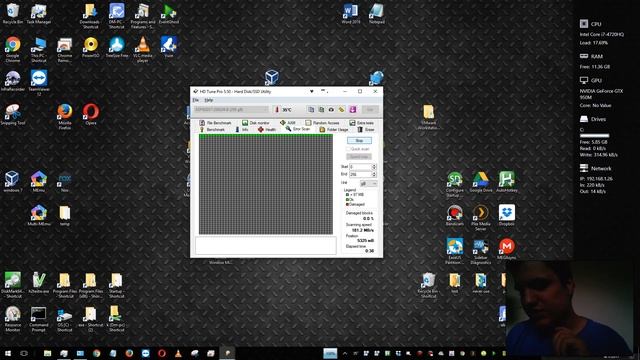Open the File menu in HD Tune
The image size is (640, 360).
pos(196,100)
